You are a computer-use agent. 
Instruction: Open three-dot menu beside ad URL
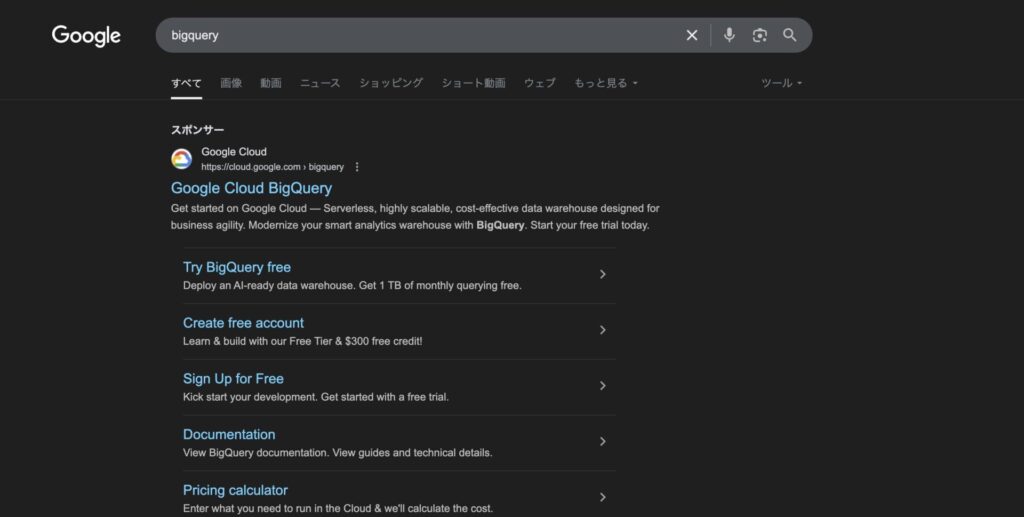[x=357, y=167]
